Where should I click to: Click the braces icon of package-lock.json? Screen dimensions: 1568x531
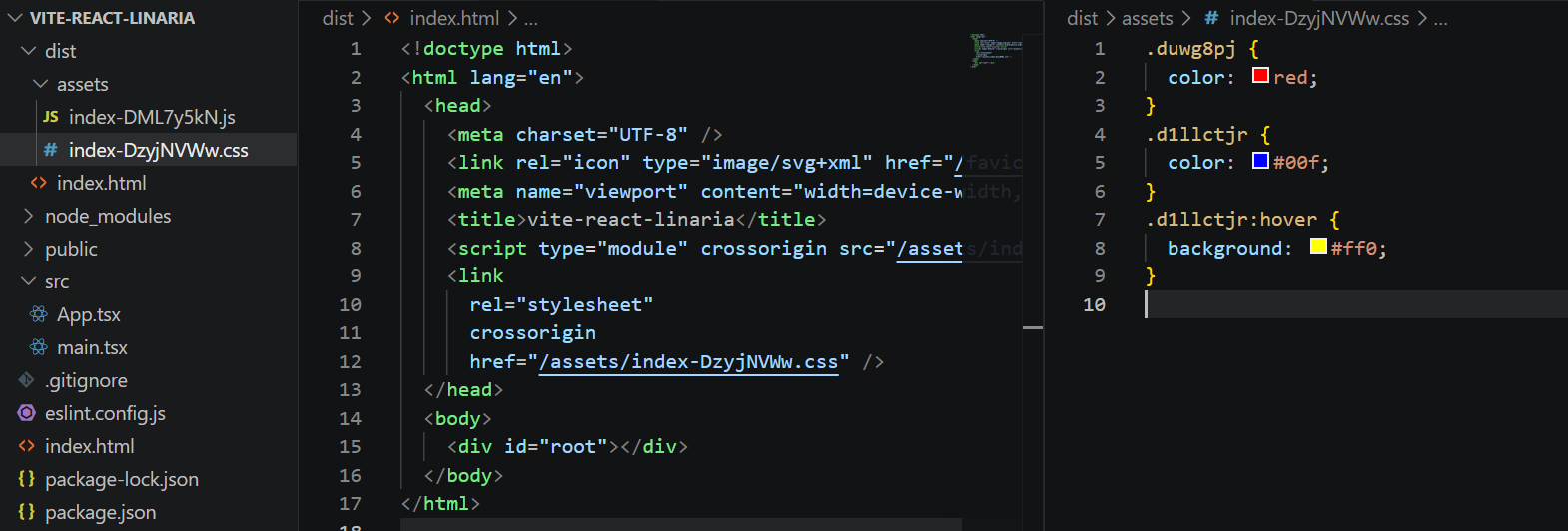(27, 479)
